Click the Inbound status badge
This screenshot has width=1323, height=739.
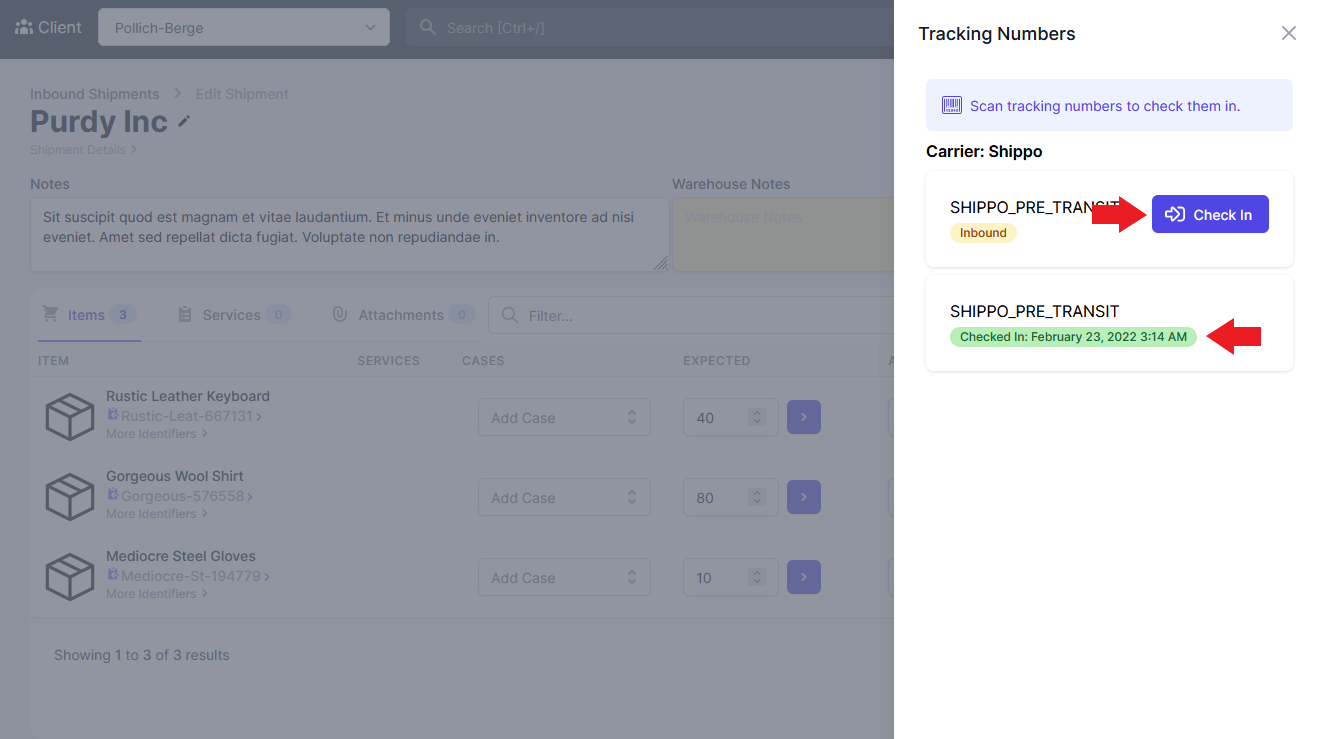pyautogui.click(x=983, y=233)
